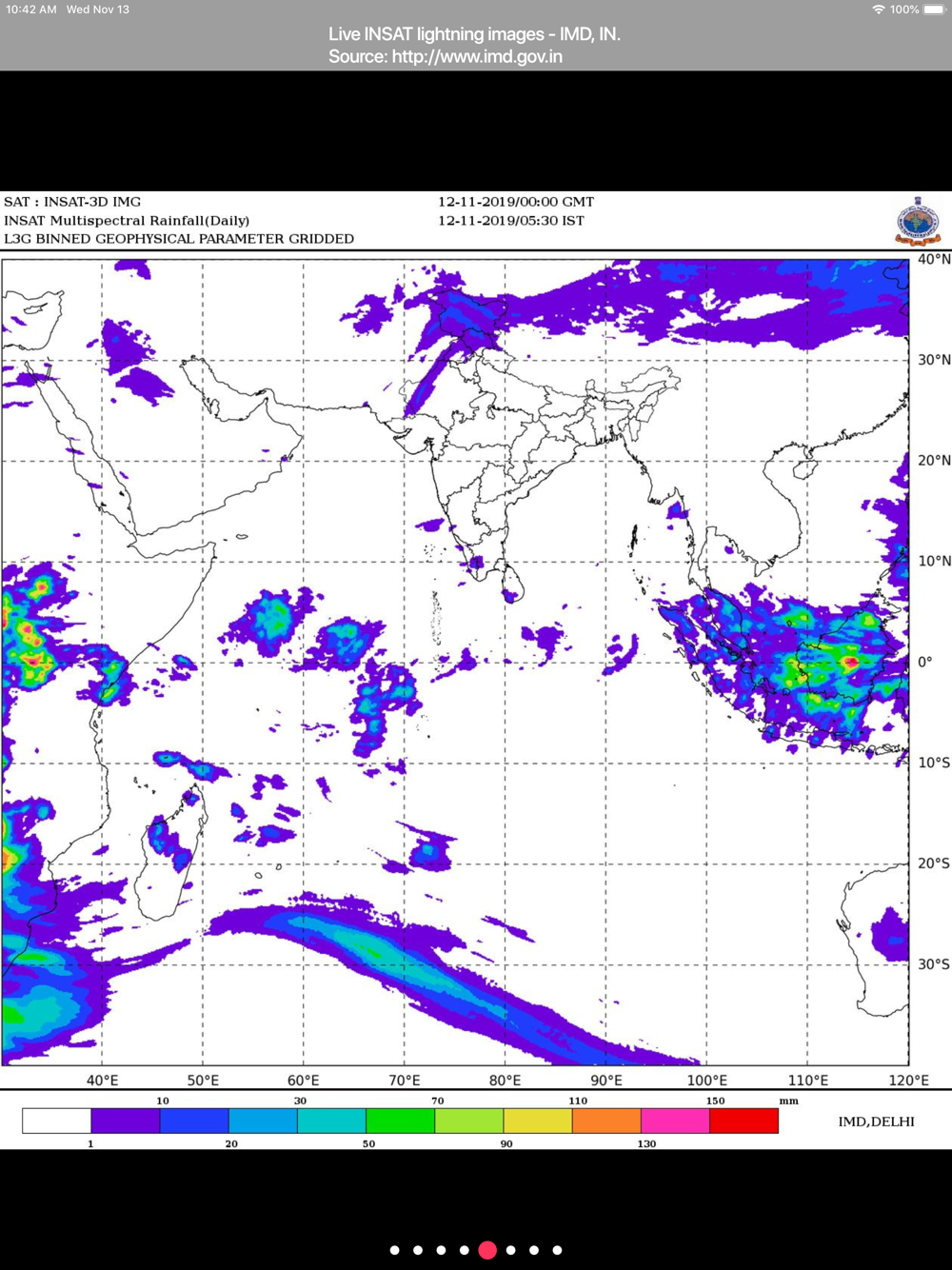Click the magenta legend swatch between 130 and 150
This screenshot has width=952, height=1270.
coord(675,1121)
